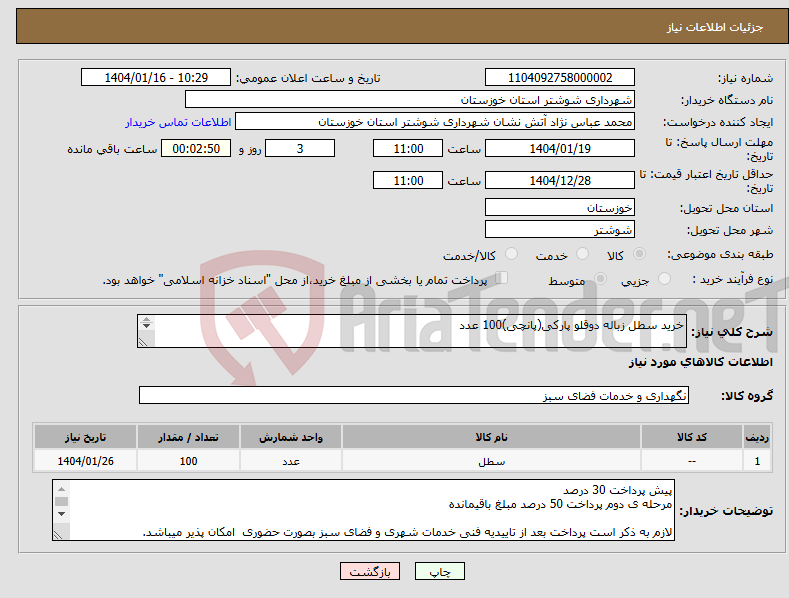Image resolution: width=789 pixels, height=598 pixels.
Task: Click the remaining days field showing 3
Action: pyautogui.click(x=300, y=148)
